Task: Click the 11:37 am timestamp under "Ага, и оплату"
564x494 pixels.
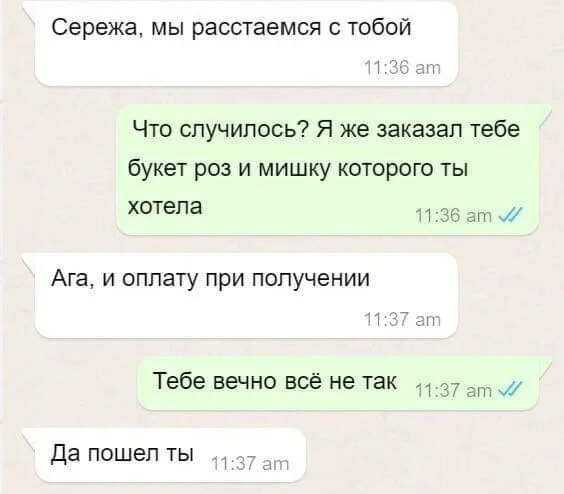Action: [x=403, y=319]
